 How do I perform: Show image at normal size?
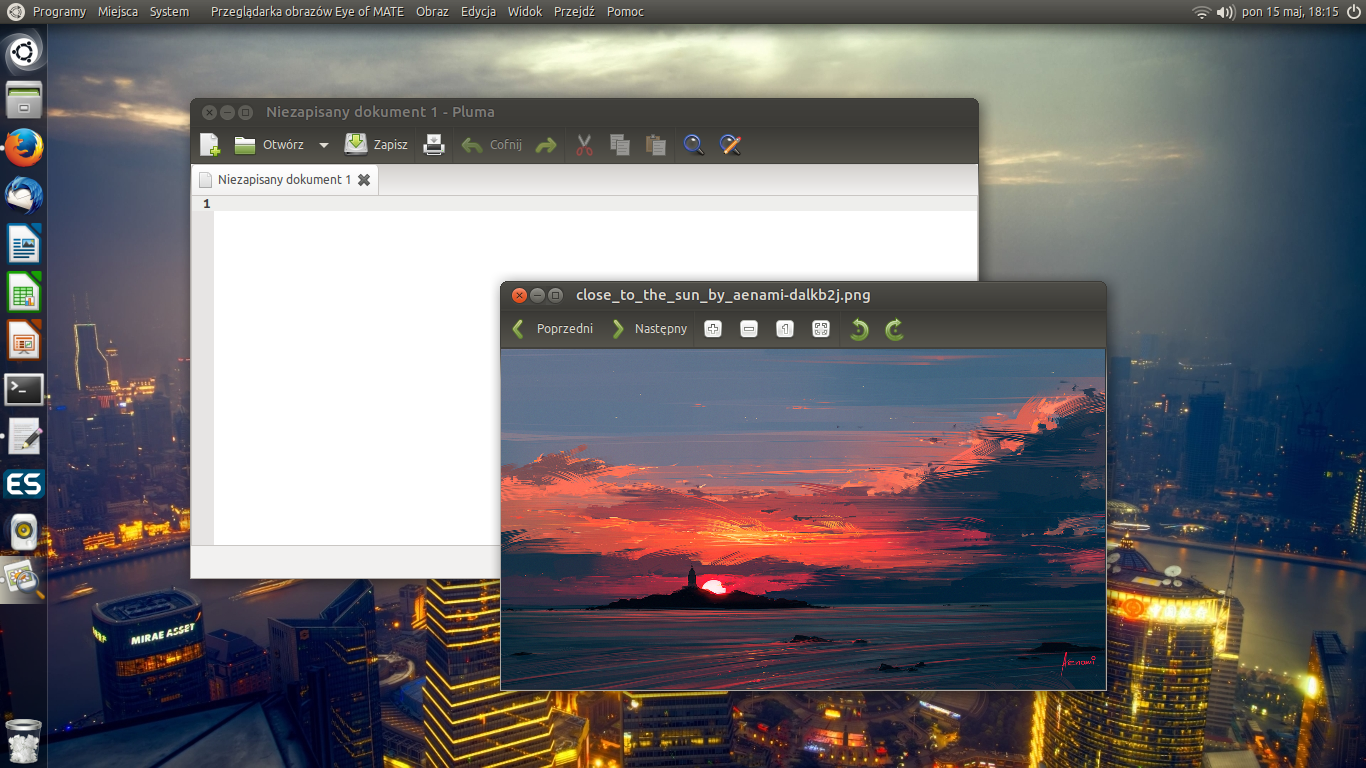tap(785, 329)
